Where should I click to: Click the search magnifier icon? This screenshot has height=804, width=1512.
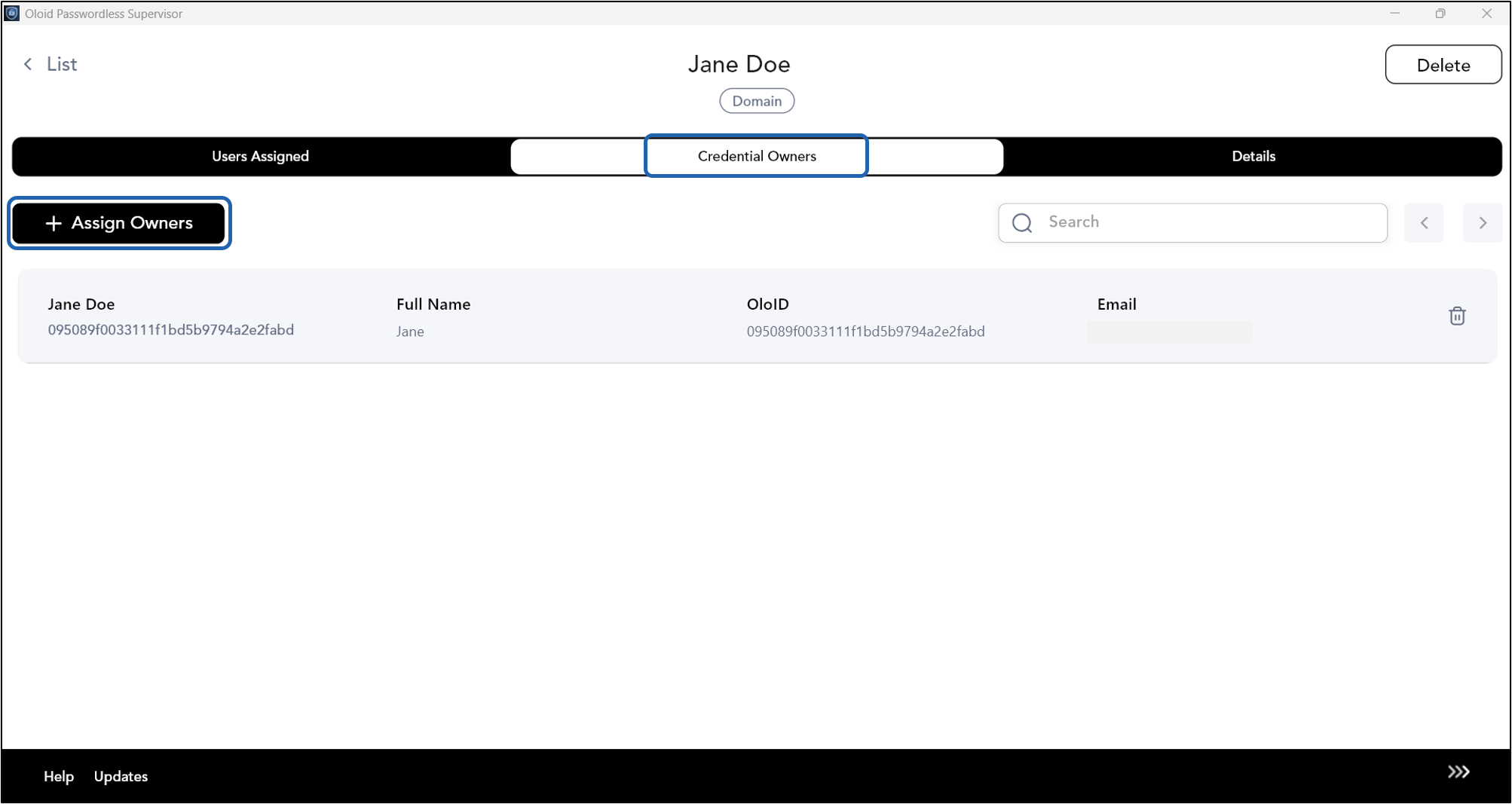pos(1022,223)
